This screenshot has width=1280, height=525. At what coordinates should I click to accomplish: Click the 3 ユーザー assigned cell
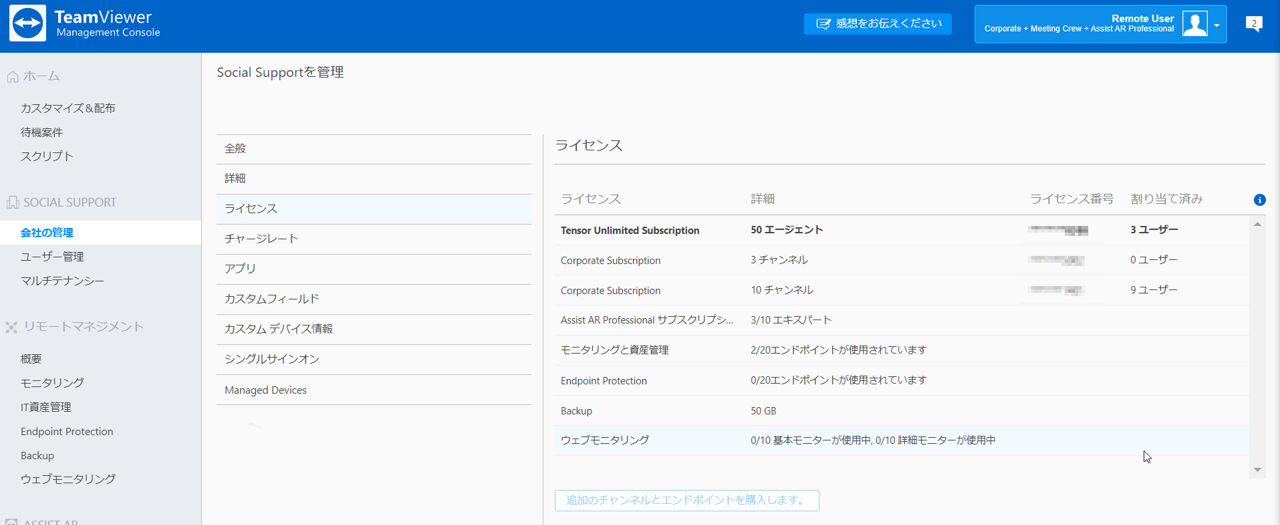click(1154, 230)
